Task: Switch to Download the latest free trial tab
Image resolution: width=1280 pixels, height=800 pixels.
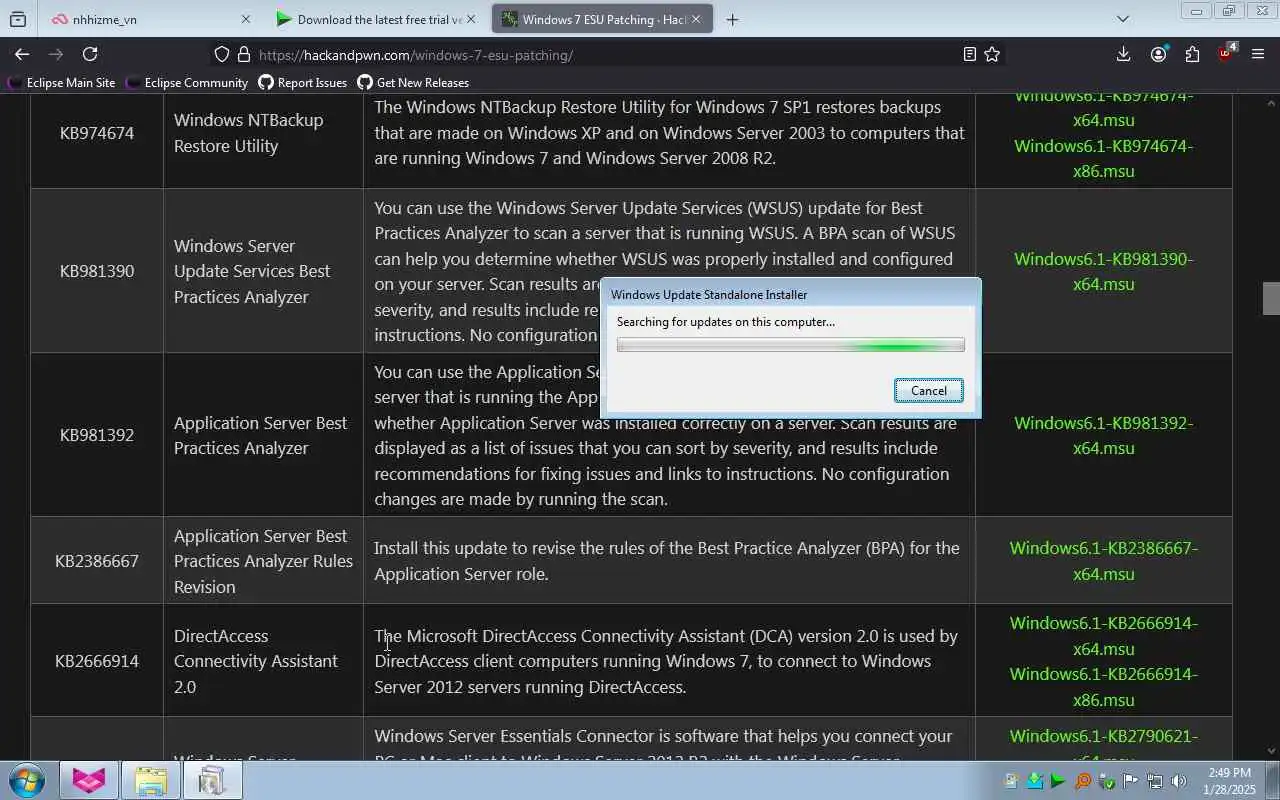Action: point(375,19)
